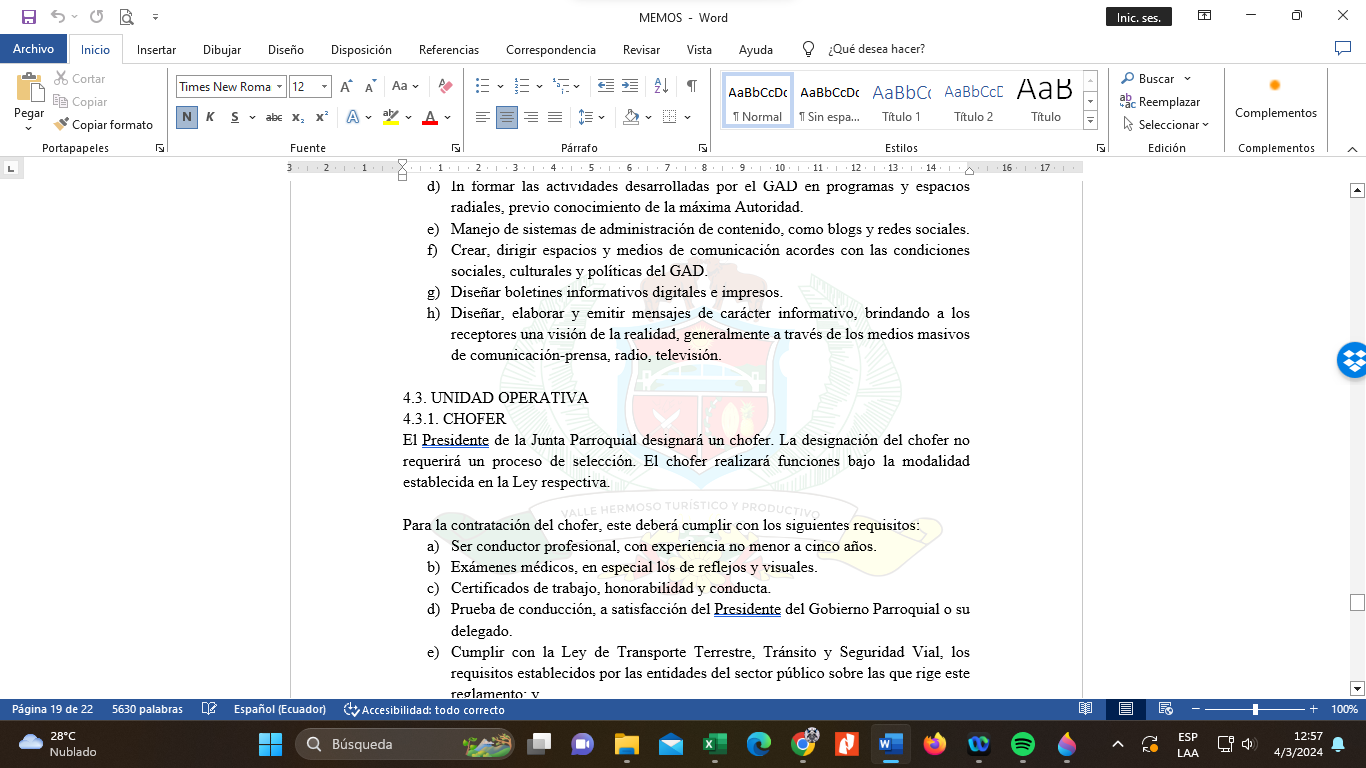
Task: Click the Inic. ses. sign-in button
Action: (1137, 17)
